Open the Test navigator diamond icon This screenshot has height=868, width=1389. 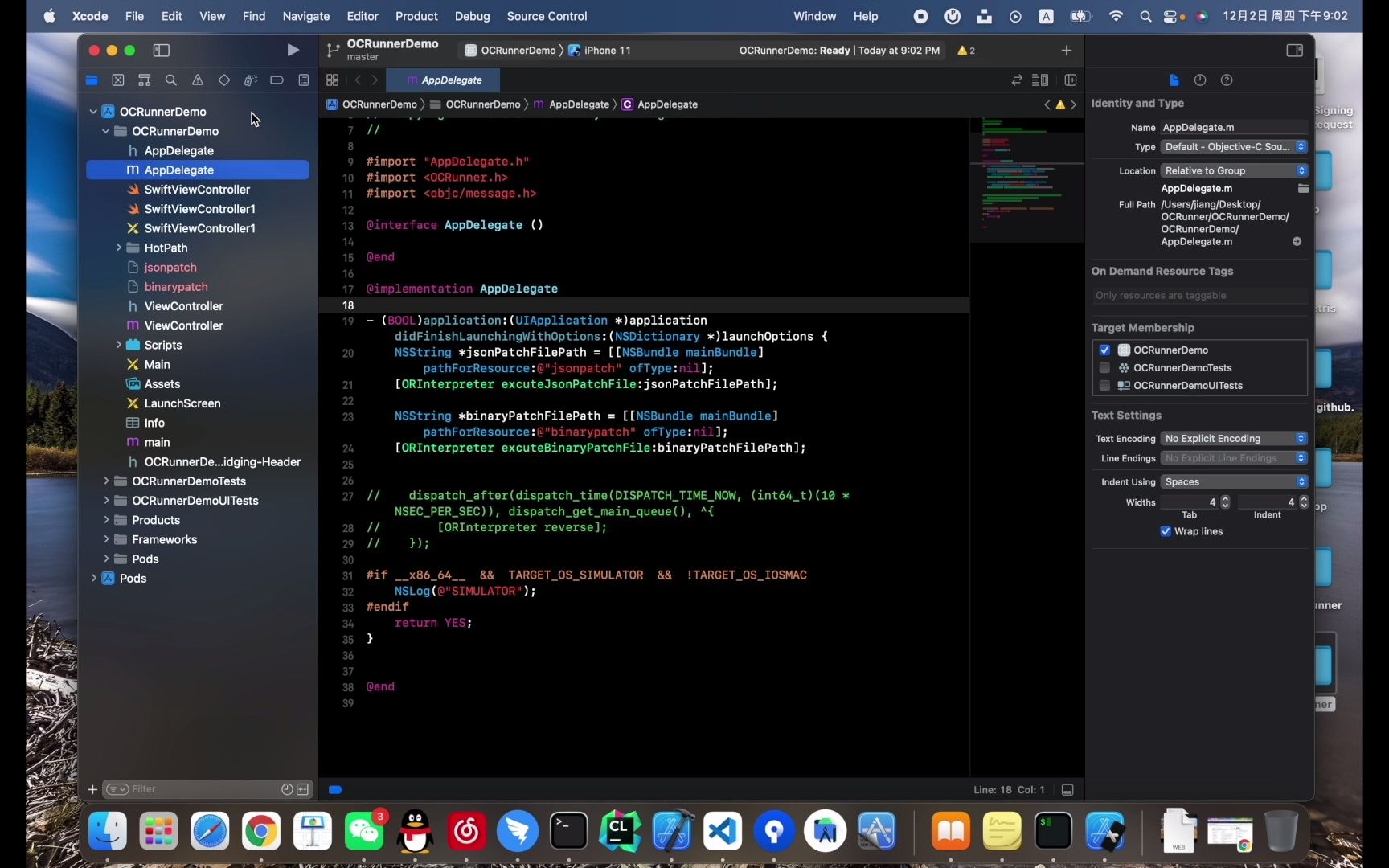224,80
